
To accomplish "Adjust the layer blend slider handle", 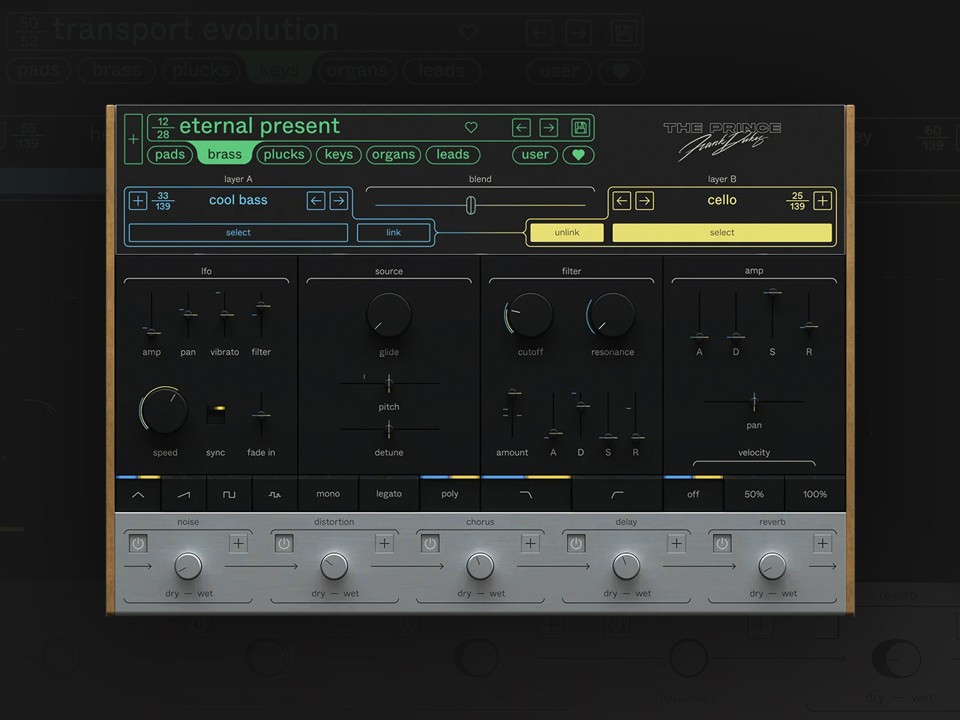I will 469,205.
